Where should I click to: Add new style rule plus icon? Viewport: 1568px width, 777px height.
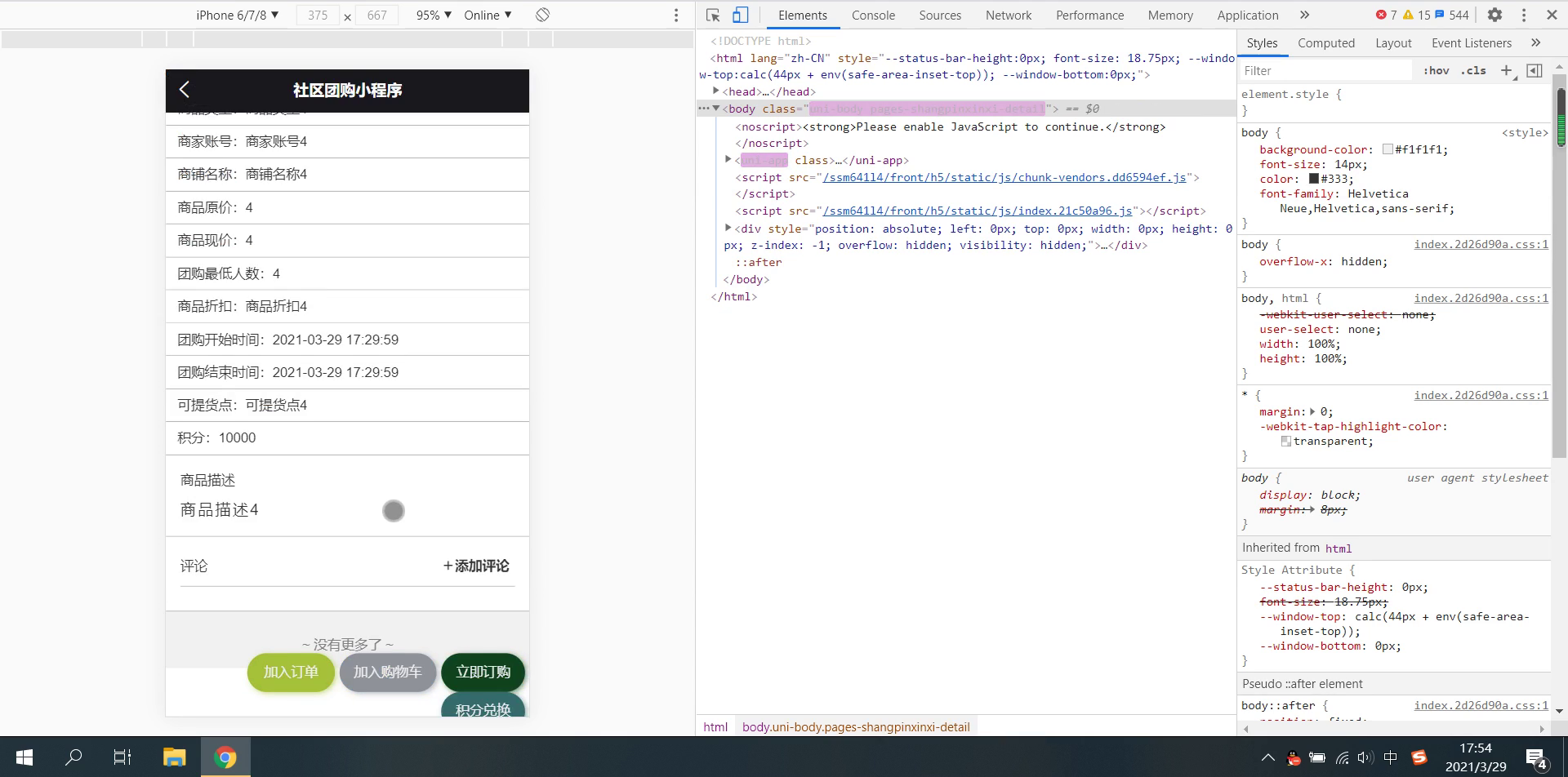(x=1507, y=71)
